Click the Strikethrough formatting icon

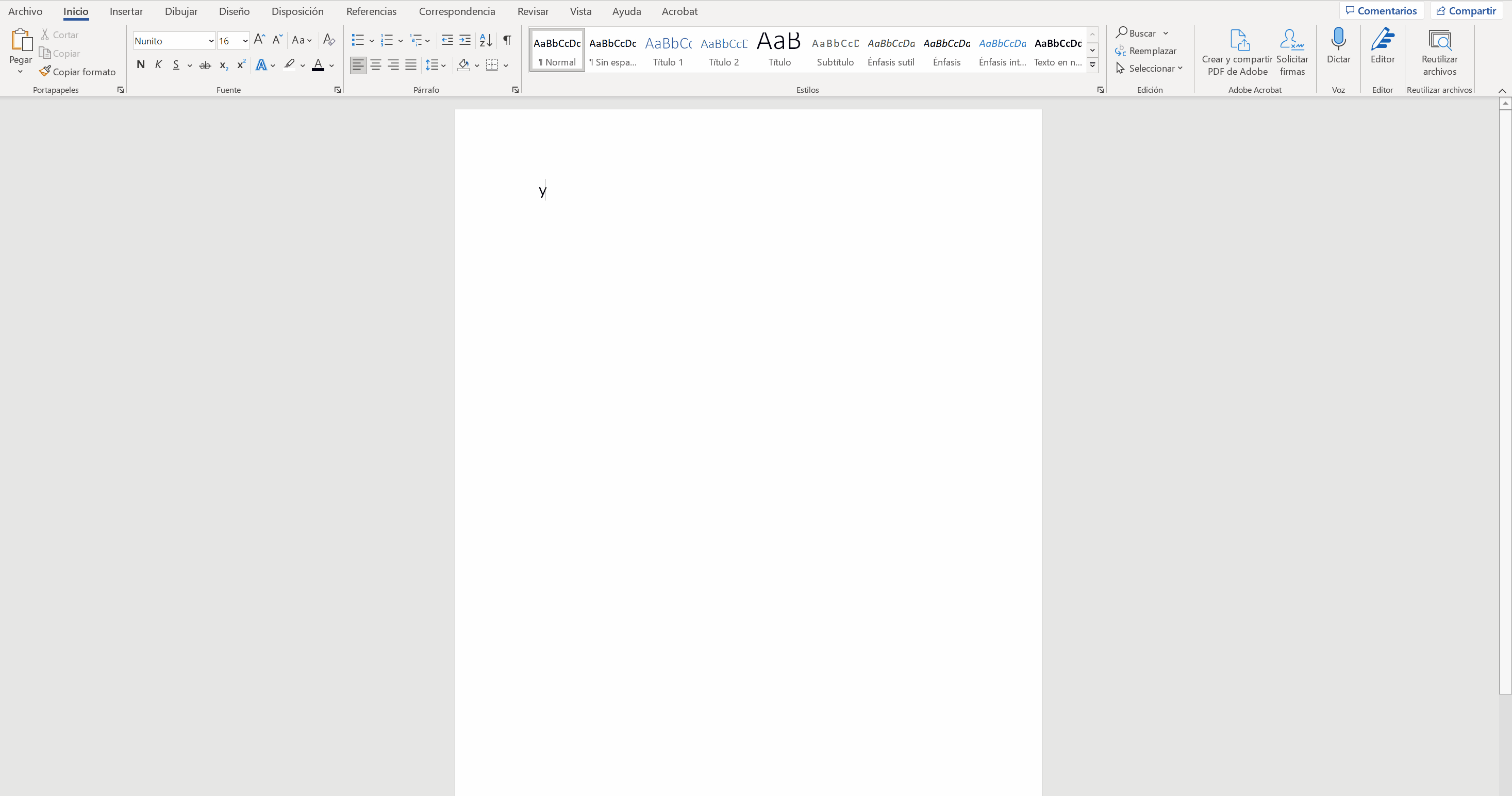[x=205, y=65]
